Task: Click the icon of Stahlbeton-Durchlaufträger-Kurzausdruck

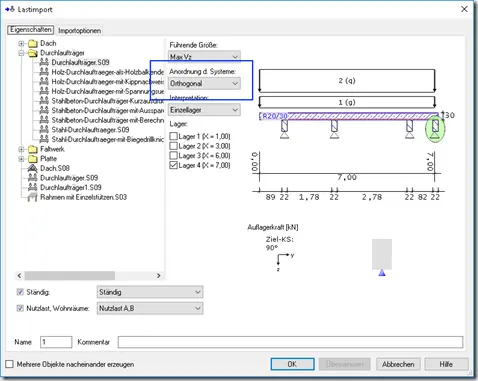Action: 44,101
